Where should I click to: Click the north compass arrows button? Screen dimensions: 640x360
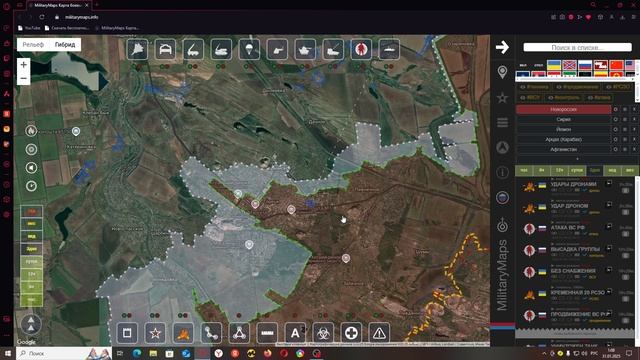[31, 324]
